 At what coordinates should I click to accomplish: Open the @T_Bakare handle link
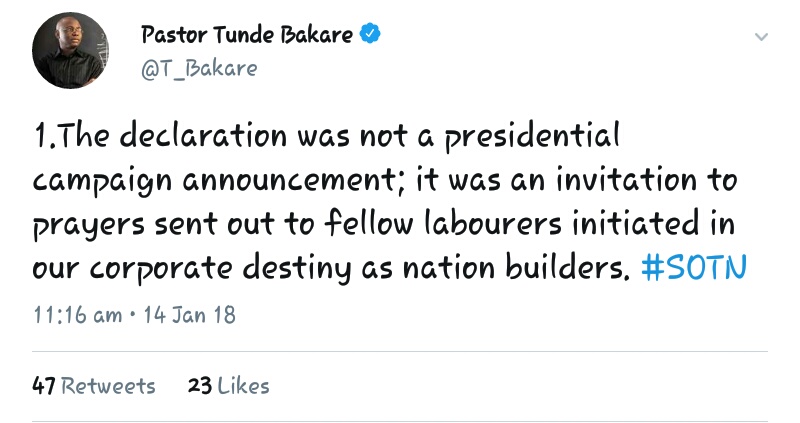(x=199, y=68)
